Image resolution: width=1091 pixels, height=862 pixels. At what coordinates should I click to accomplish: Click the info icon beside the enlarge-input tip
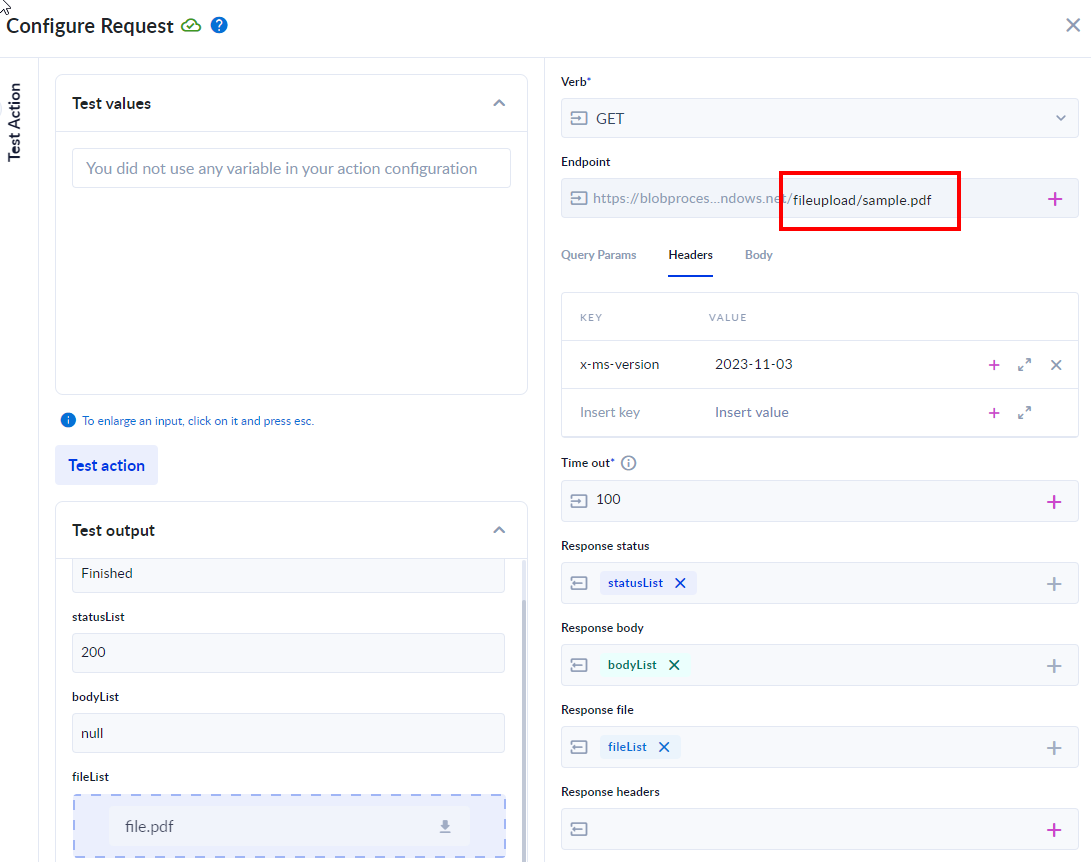tap(68, 420)
